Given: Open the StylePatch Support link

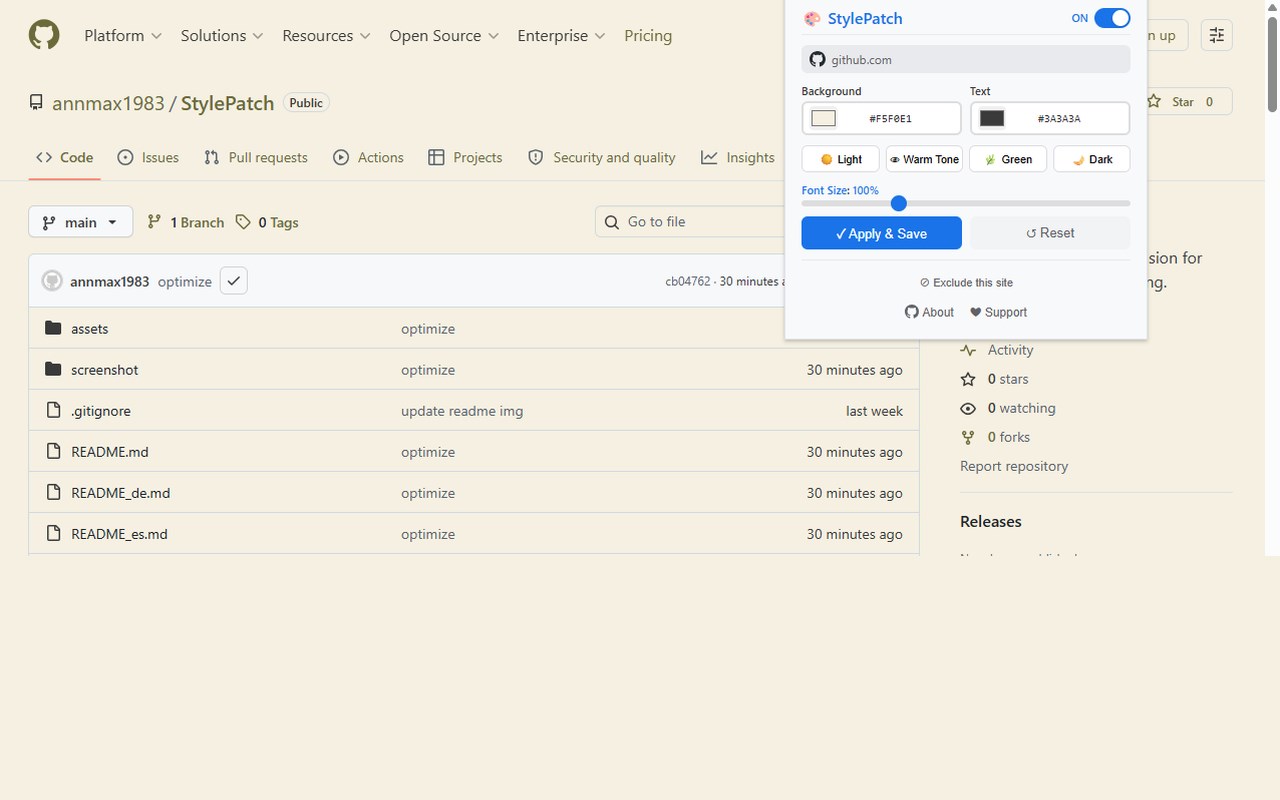Looking at the screenshot, I should 998,312.
